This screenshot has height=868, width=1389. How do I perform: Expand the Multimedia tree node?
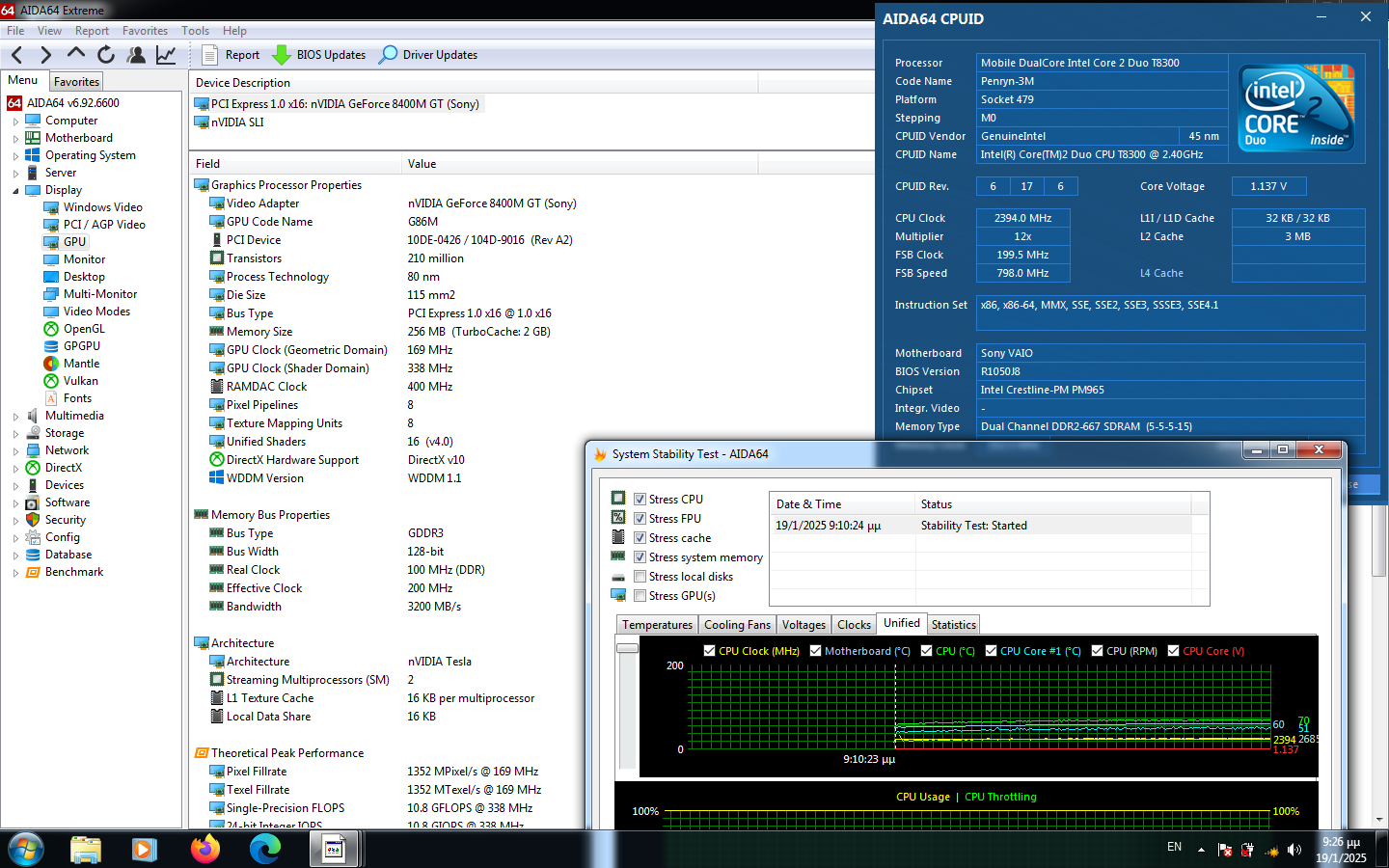pyautogui.click(x=15, y=417)
